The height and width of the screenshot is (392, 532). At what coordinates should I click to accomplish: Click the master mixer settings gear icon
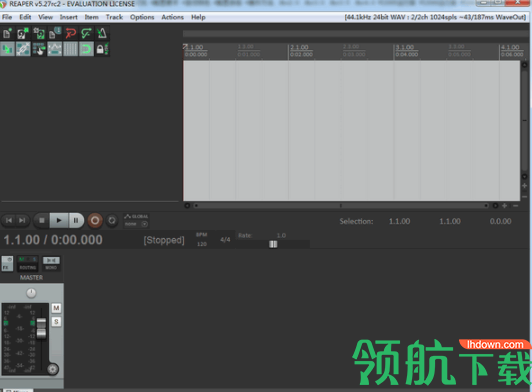click(x=53, y=369)
